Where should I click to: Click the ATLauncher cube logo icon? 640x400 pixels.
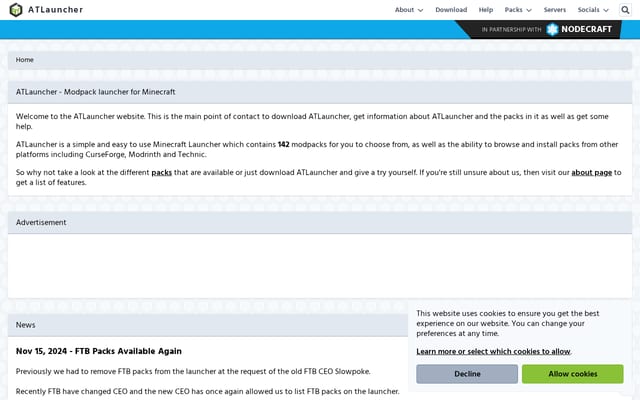[x=16, y=10]
